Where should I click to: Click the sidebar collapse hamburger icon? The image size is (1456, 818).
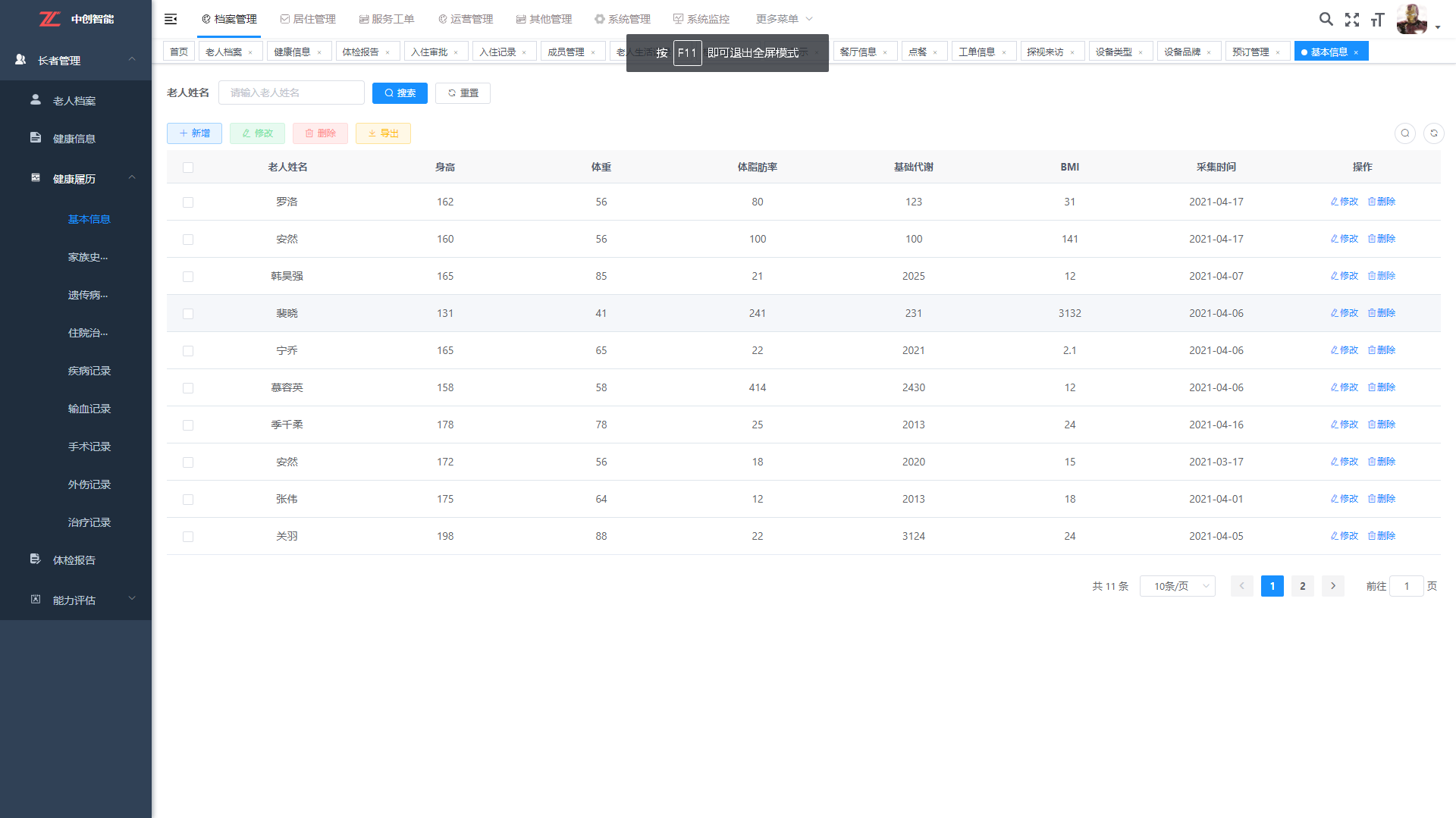click(171, 19)
